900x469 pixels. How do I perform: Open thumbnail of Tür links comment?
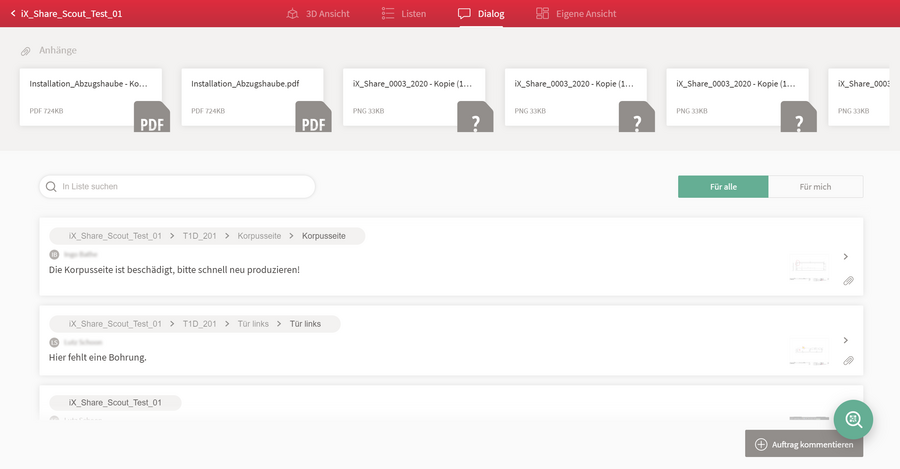pyautogui.click(x=809, y=350)
